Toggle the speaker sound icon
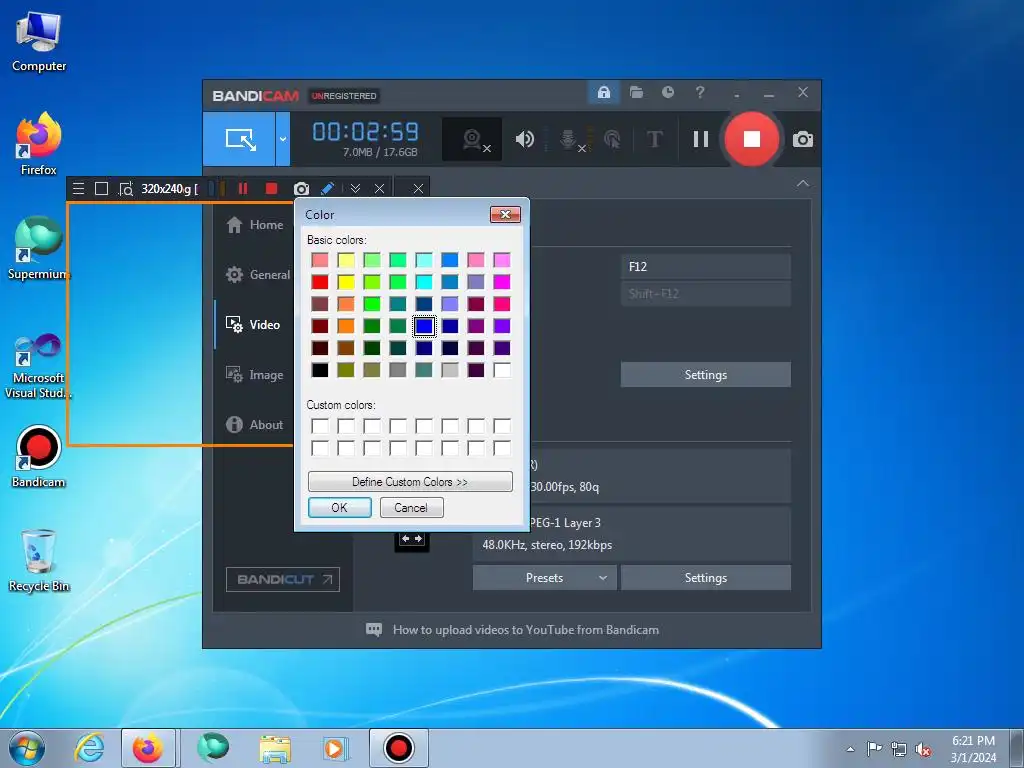Screen dimensions: 1024x768 524,139
